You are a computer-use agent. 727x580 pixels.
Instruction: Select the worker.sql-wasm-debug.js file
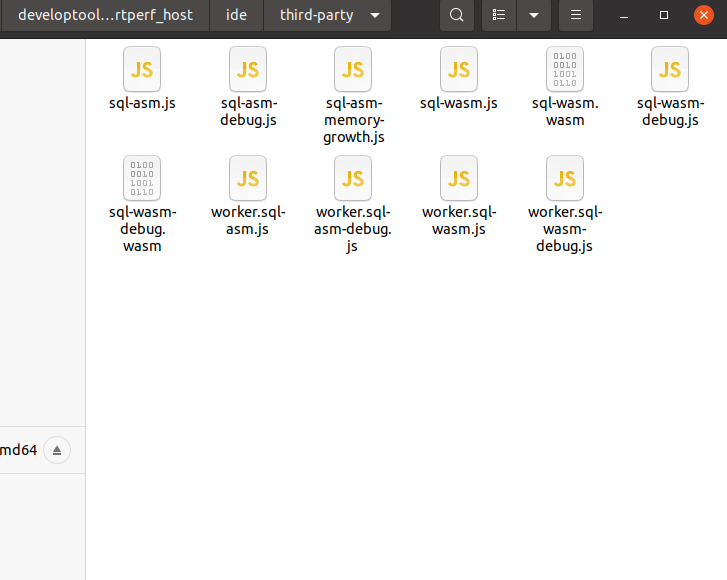click(564, 177)
